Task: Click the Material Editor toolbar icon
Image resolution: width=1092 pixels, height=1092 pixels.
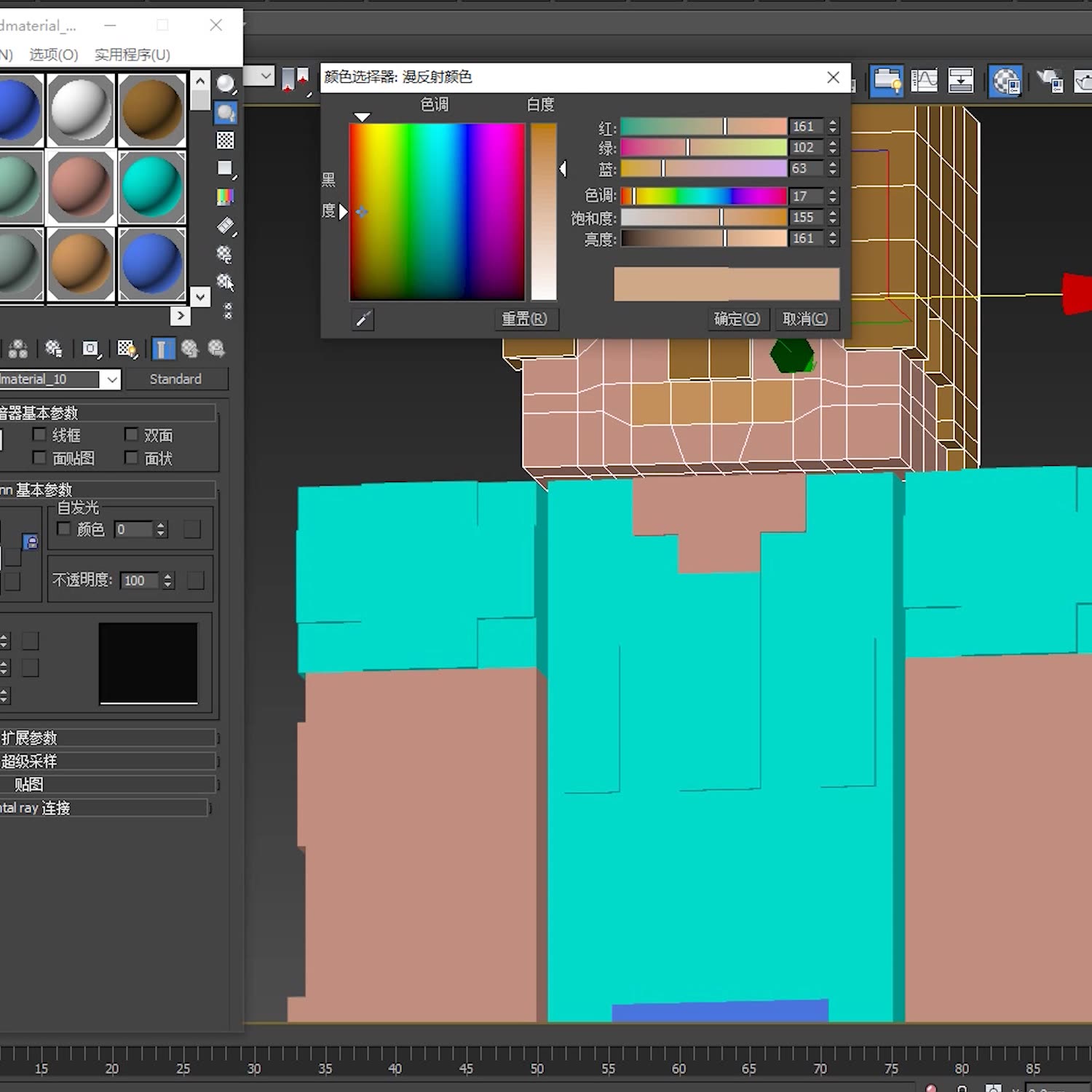Action: (1006, 81)
